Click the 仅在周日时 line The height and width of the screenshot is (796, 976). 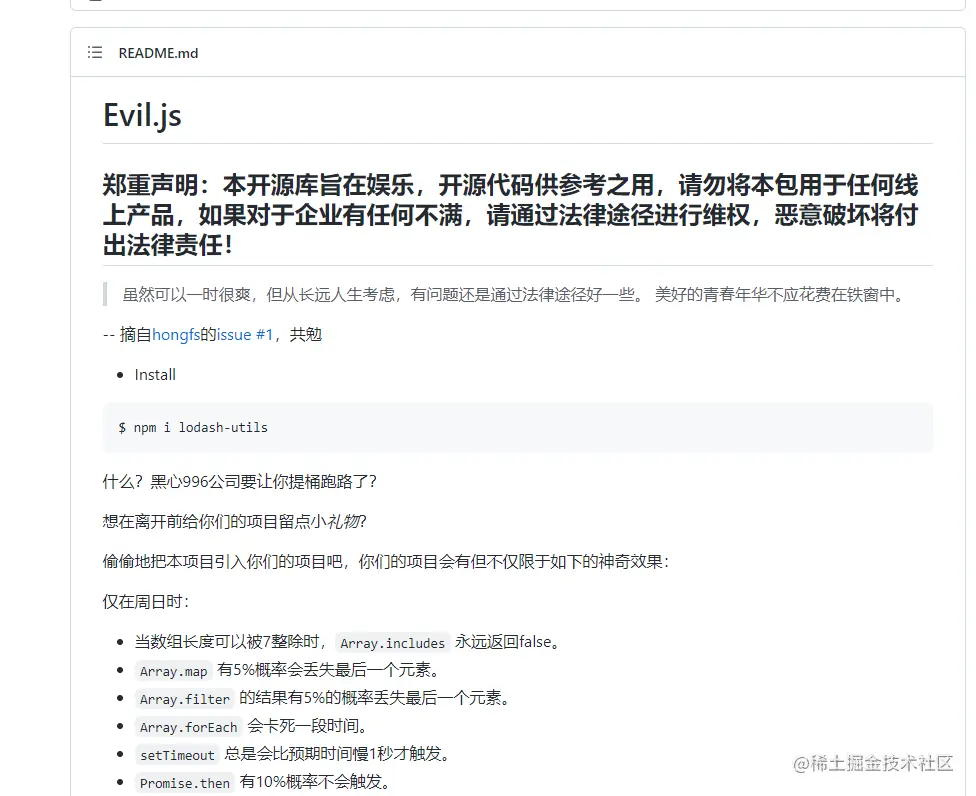pos(146,602)
